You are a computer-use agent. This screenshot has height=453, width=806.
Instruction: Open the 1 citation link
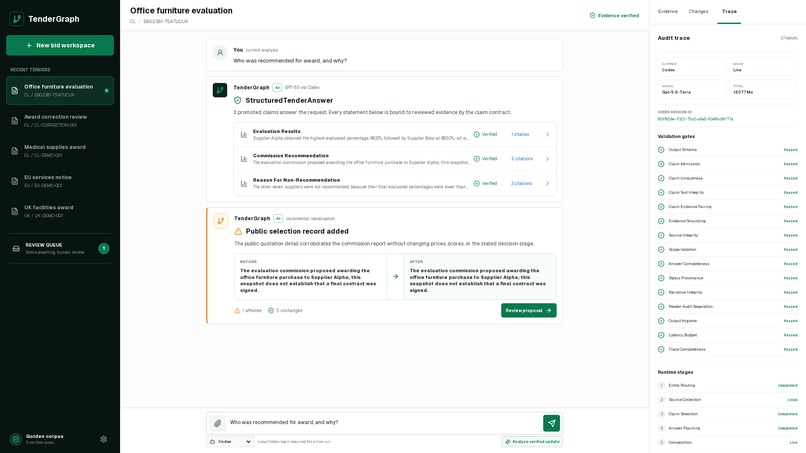point(520,135)
